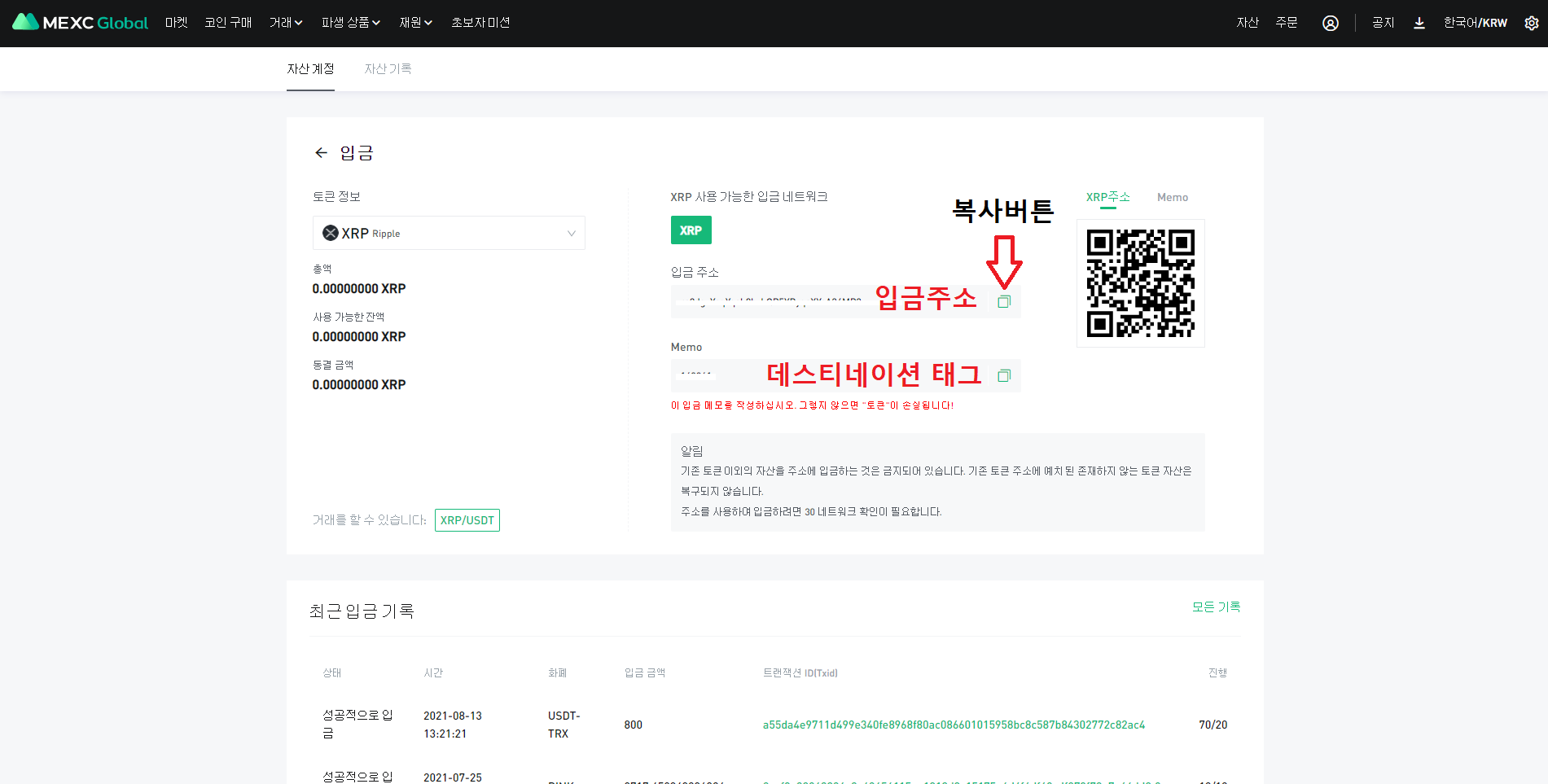Open the MEXC Global logo home link
Image resolution: width=1548 pixels, height=784 pixels.
pyautogui.click(x=80, y=22)
